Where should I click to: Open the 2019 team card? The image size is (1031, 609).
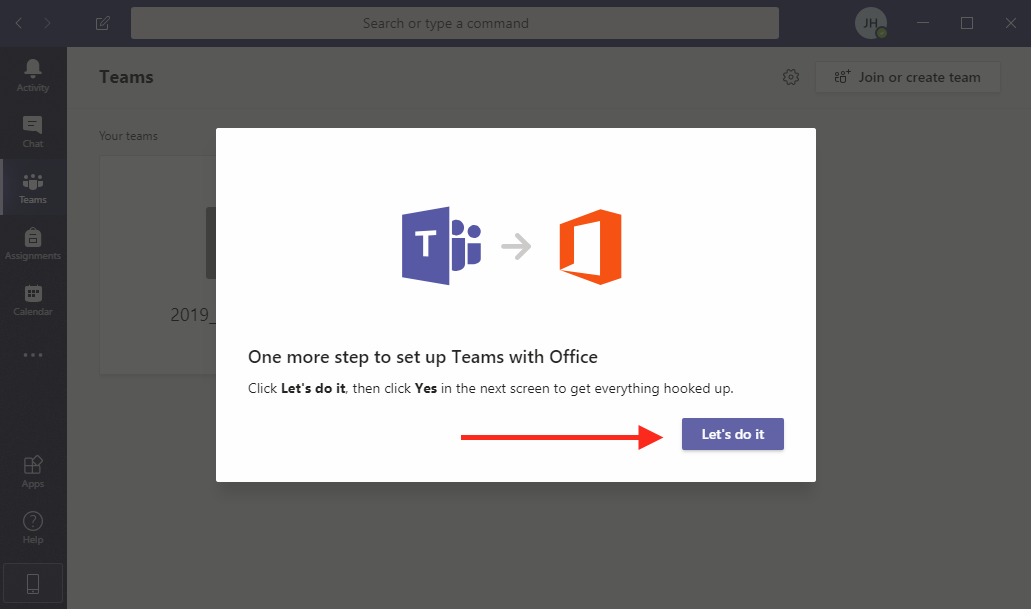point(160,265)
